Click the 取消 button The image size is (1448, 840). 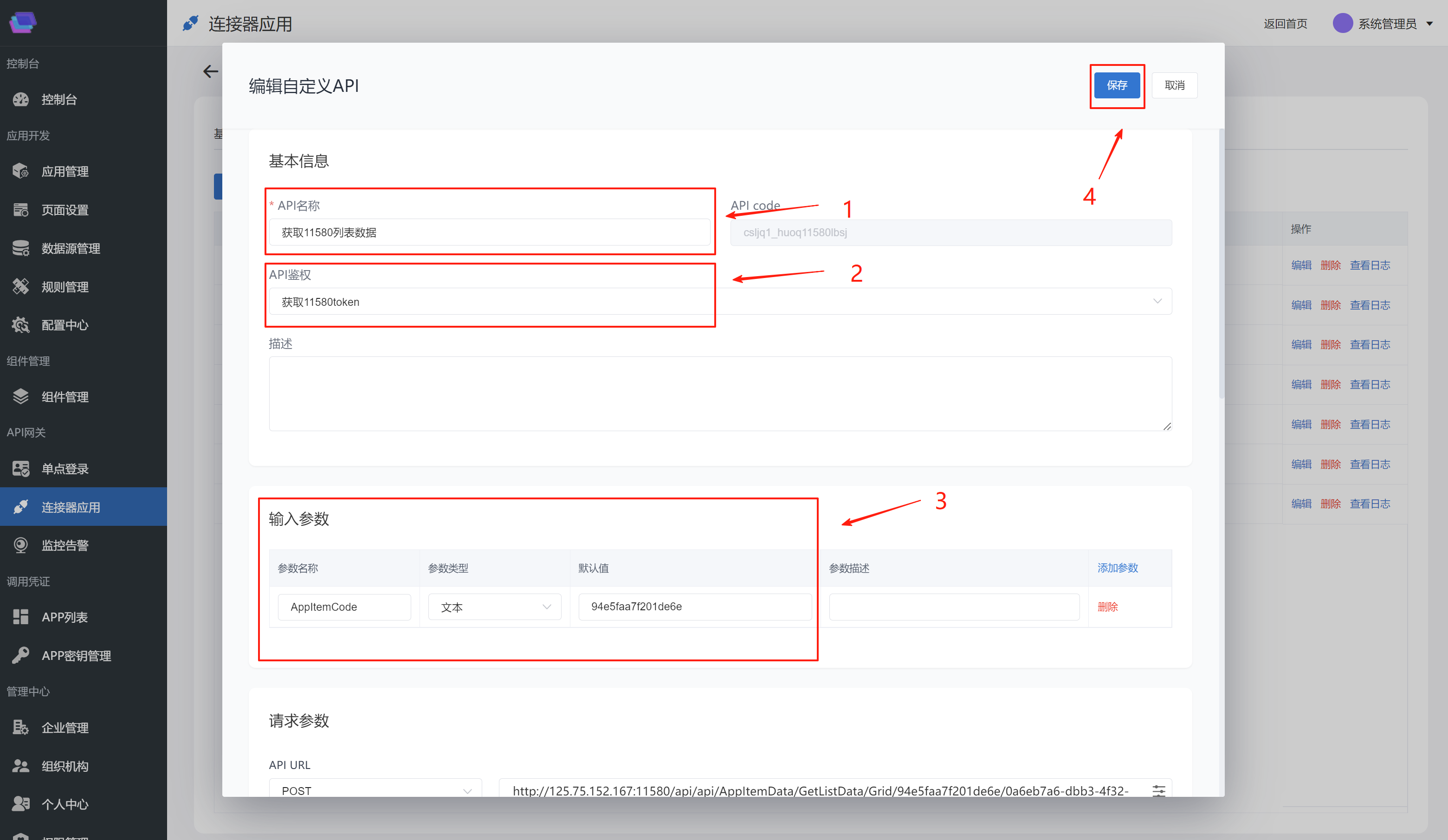tap(1174, 85)
